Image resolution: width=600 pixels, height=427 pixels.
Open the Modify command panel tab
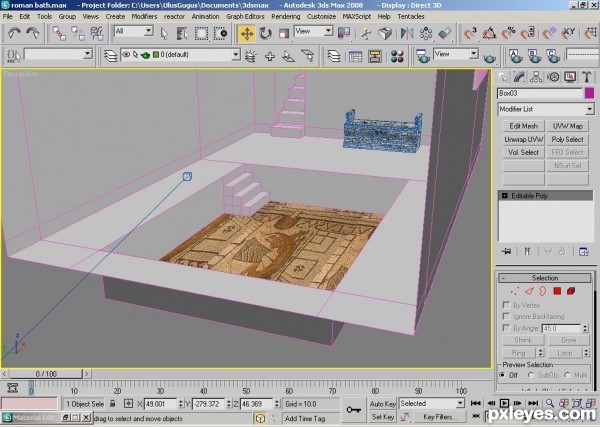[519, 77]
